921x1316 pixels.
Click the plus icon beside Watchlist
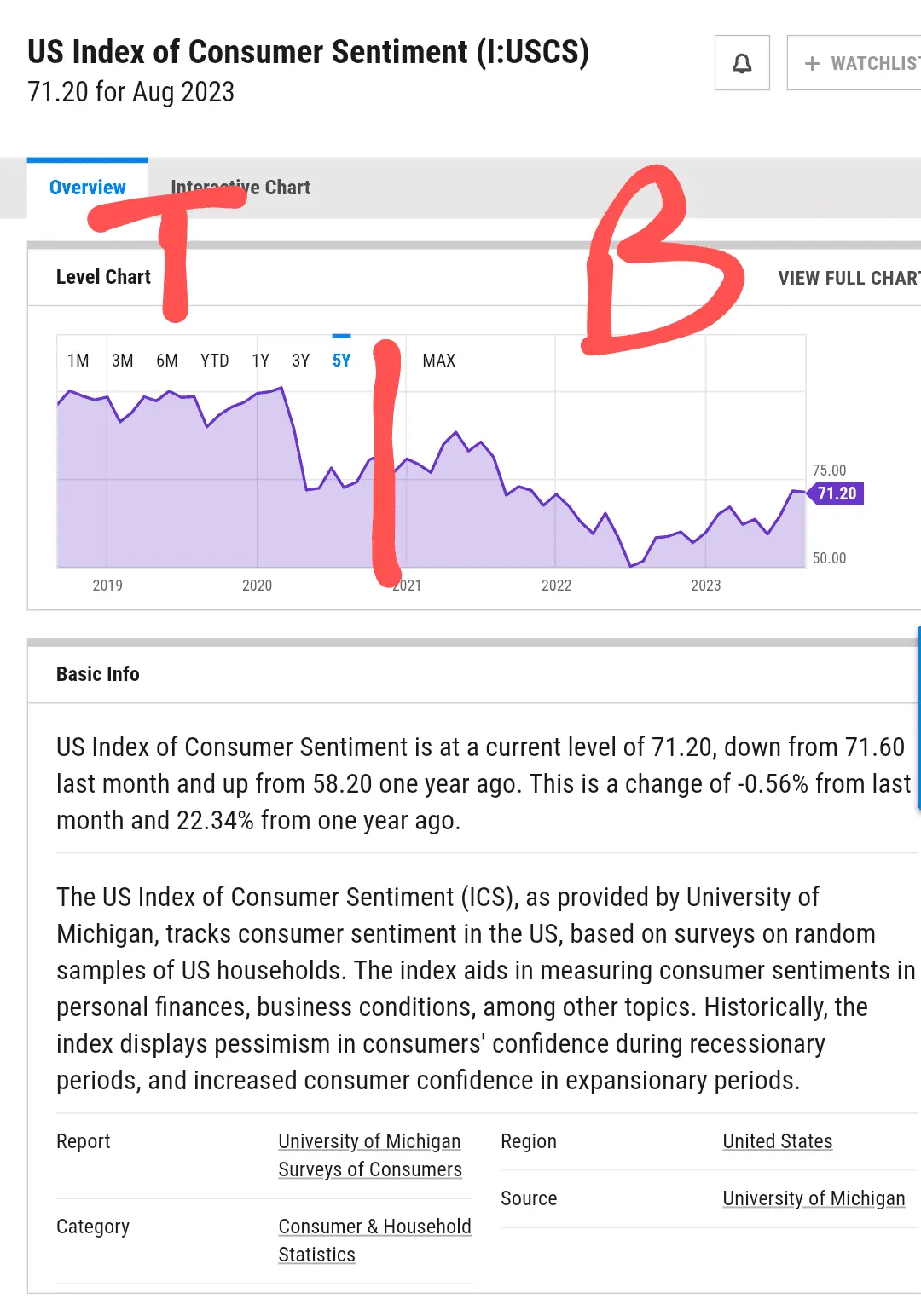812,64
